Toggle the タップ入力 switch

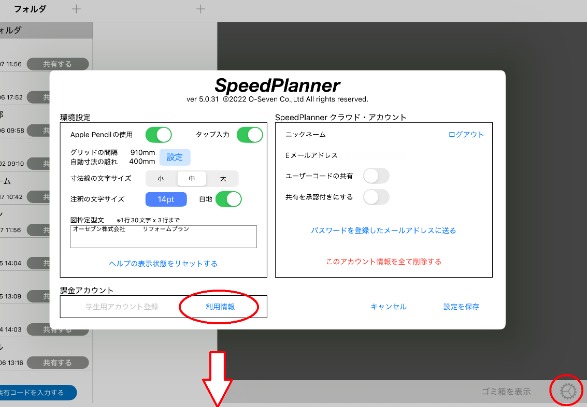(x=250, y=135)
